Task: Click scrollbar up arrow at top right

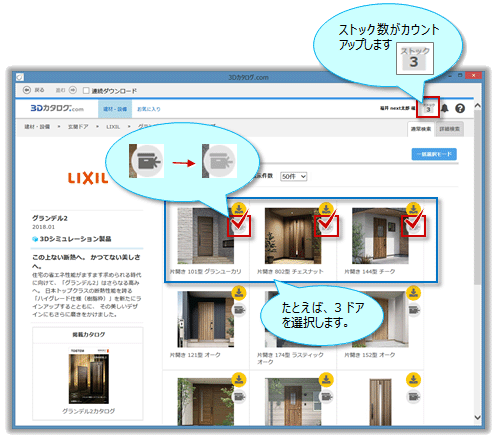Action: (477, 106)
